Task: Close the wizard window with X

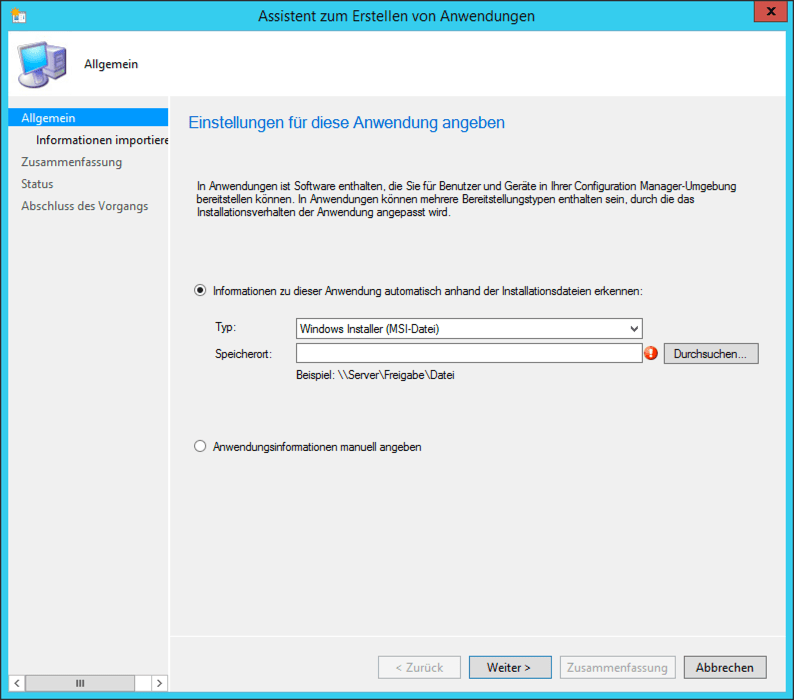Action: pyautogui.click(x=771, y=11)
